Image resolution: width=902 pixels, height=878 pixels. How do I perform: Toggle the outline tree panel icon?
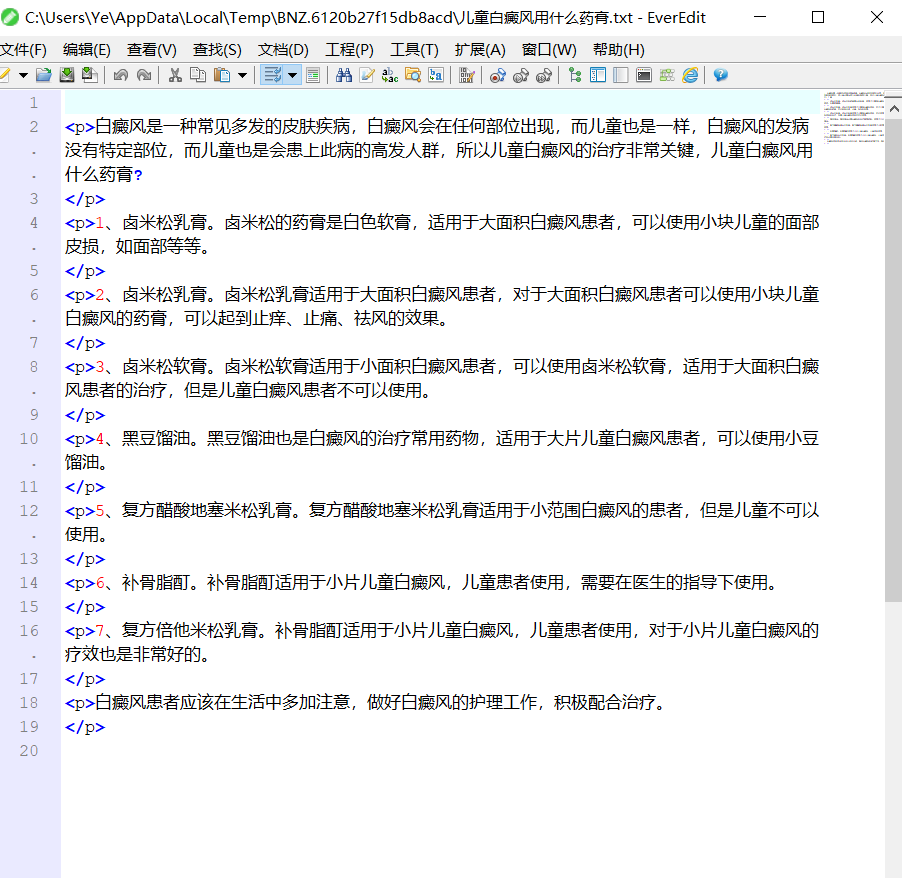tap(575, 75)
